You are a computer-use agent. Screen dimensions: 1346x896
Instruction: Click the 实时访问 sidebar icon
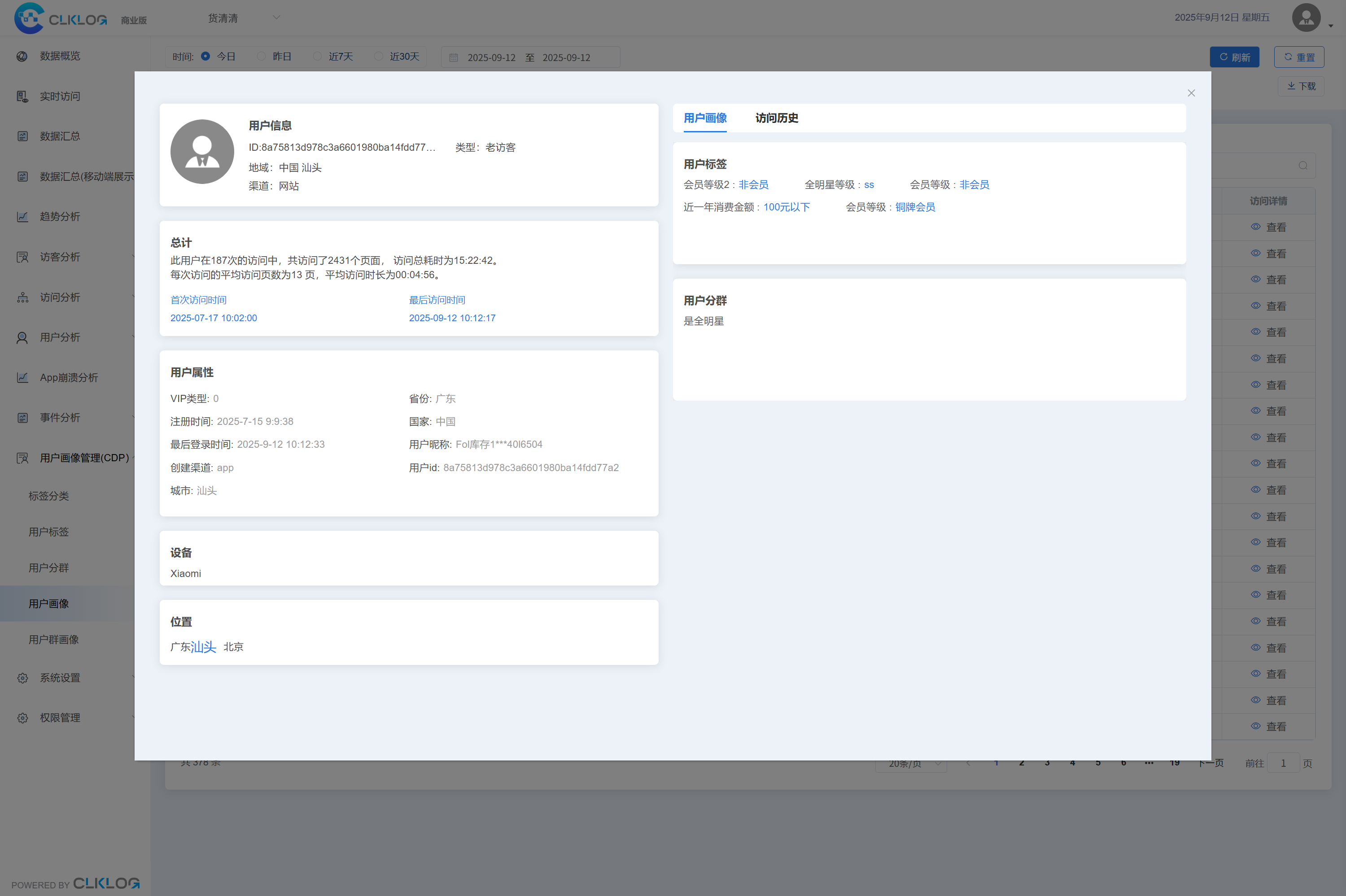(x=22, y=96)
